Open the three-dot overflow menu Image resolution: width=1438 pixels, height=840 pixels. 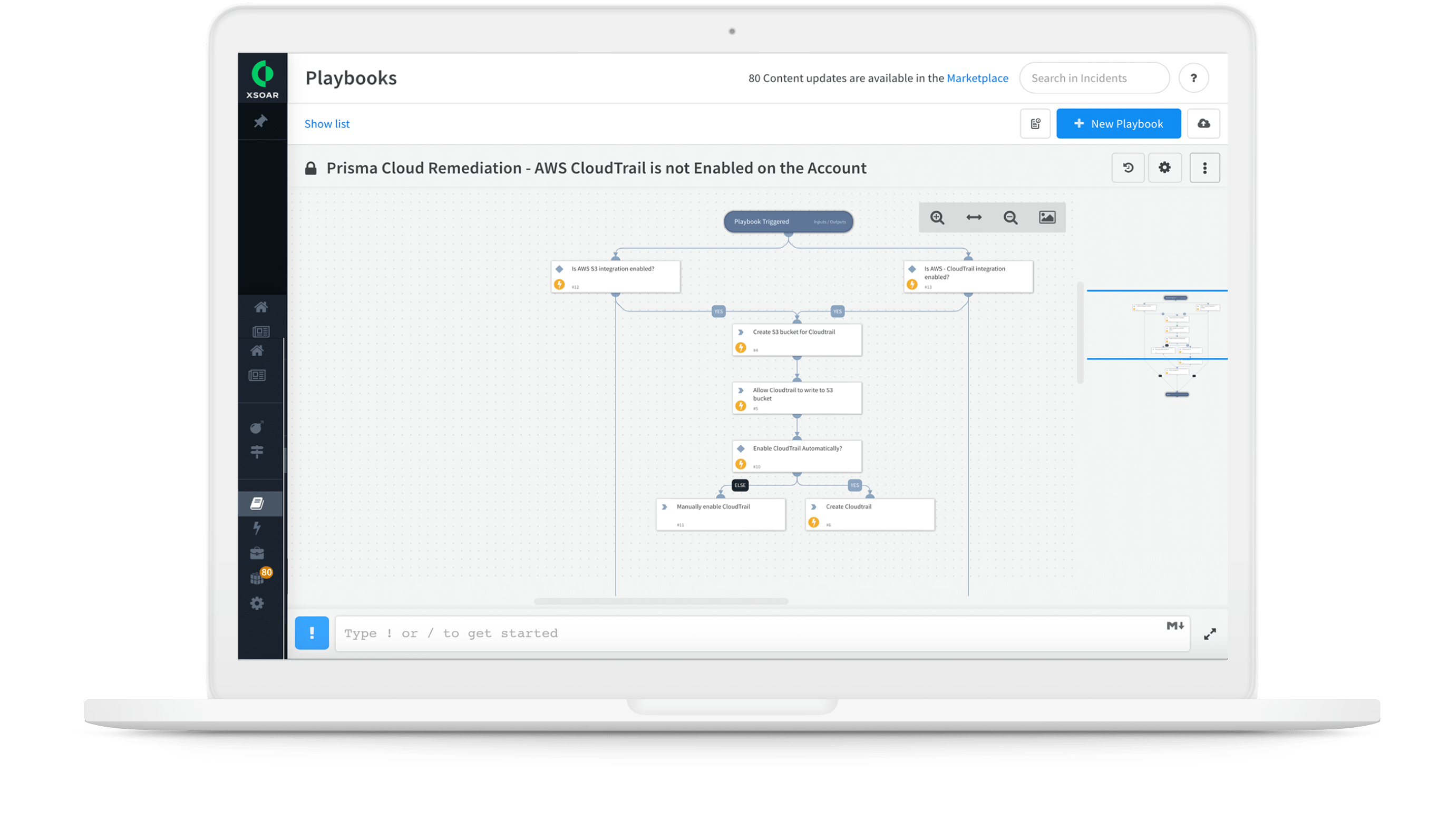coord(1204,168)
